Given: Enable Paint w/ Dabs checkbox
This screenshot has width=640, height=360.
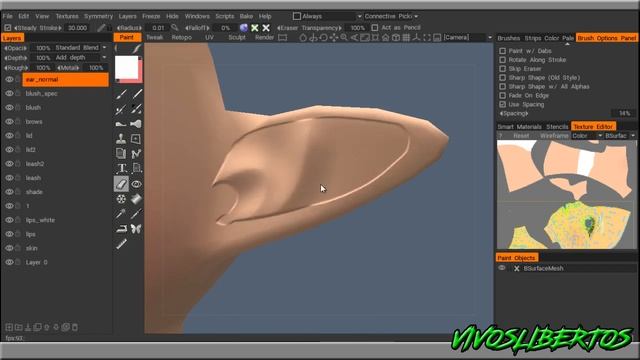Looking at the screenshot, I should tap(502, 51).
